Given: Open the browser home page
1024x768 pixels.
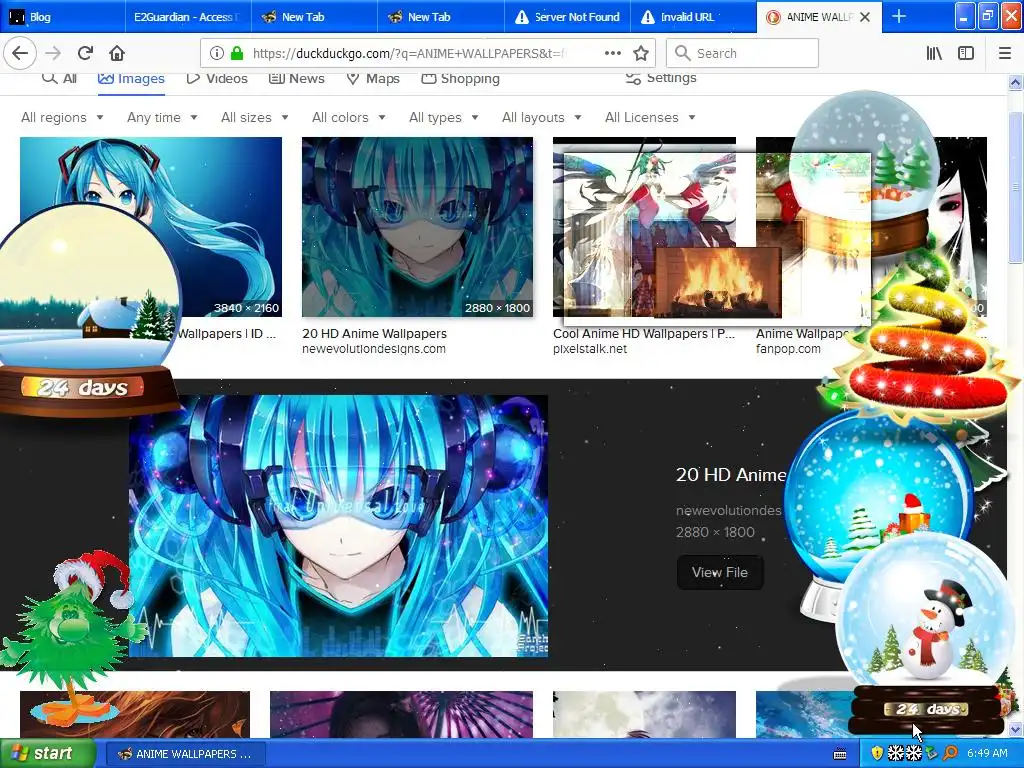Looking at the screenshot, I should coord(117,53).
